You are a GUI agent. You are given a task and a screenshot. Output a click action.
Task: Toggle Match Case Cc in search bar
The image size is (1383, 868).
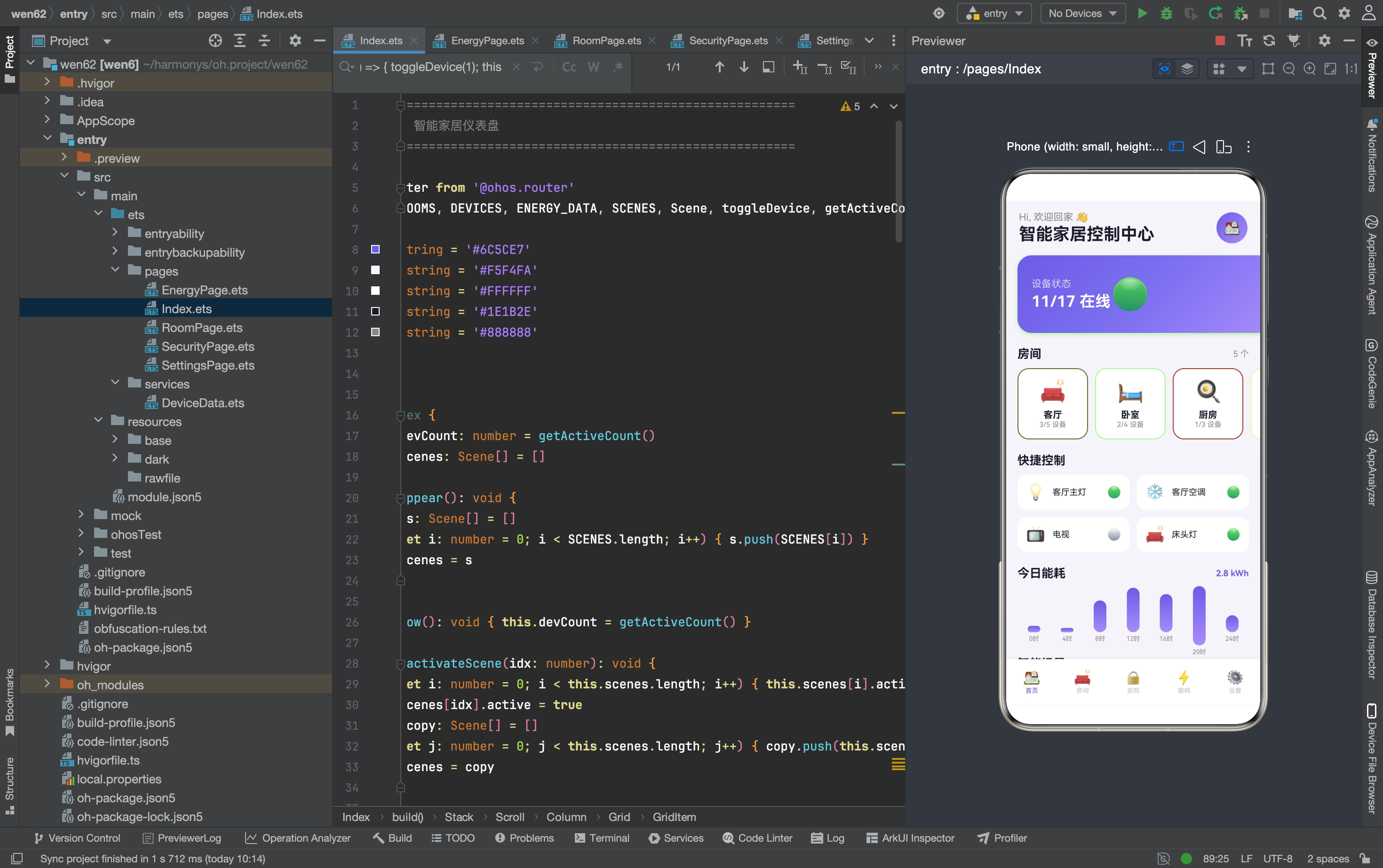(569, 67)
